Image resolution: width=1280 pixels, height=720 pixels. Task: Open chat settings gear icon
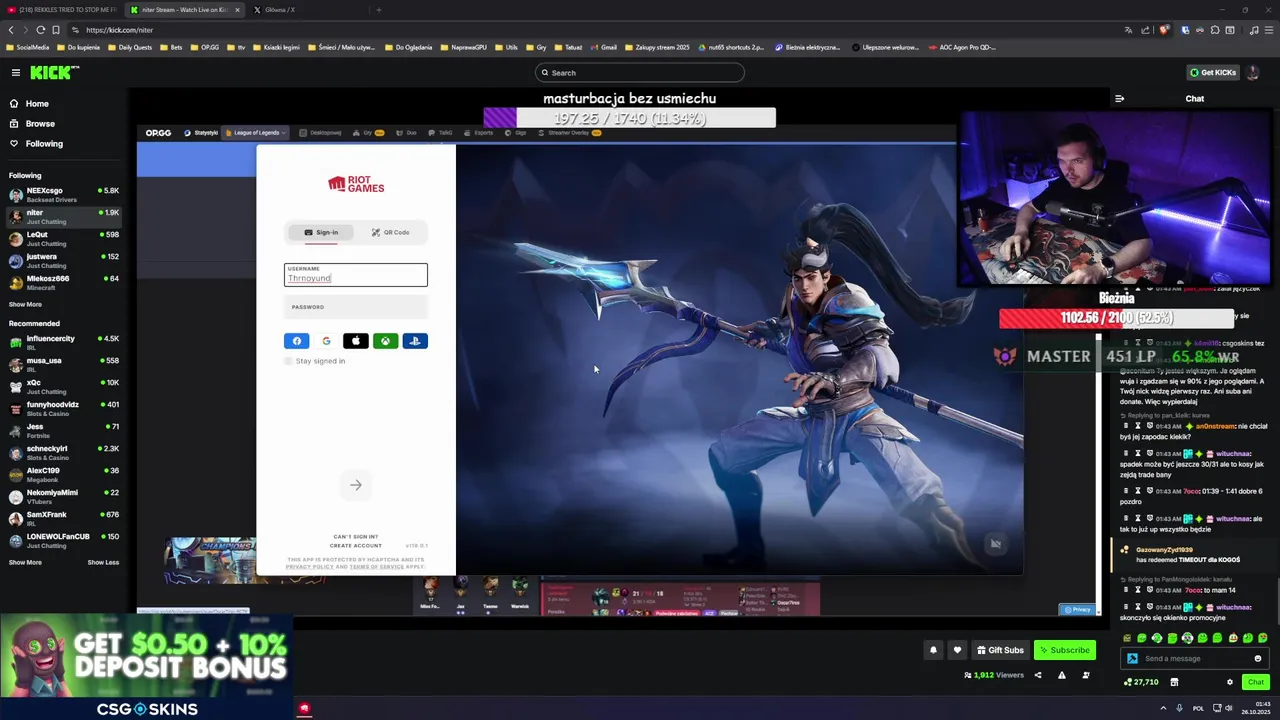(1230, 682)
